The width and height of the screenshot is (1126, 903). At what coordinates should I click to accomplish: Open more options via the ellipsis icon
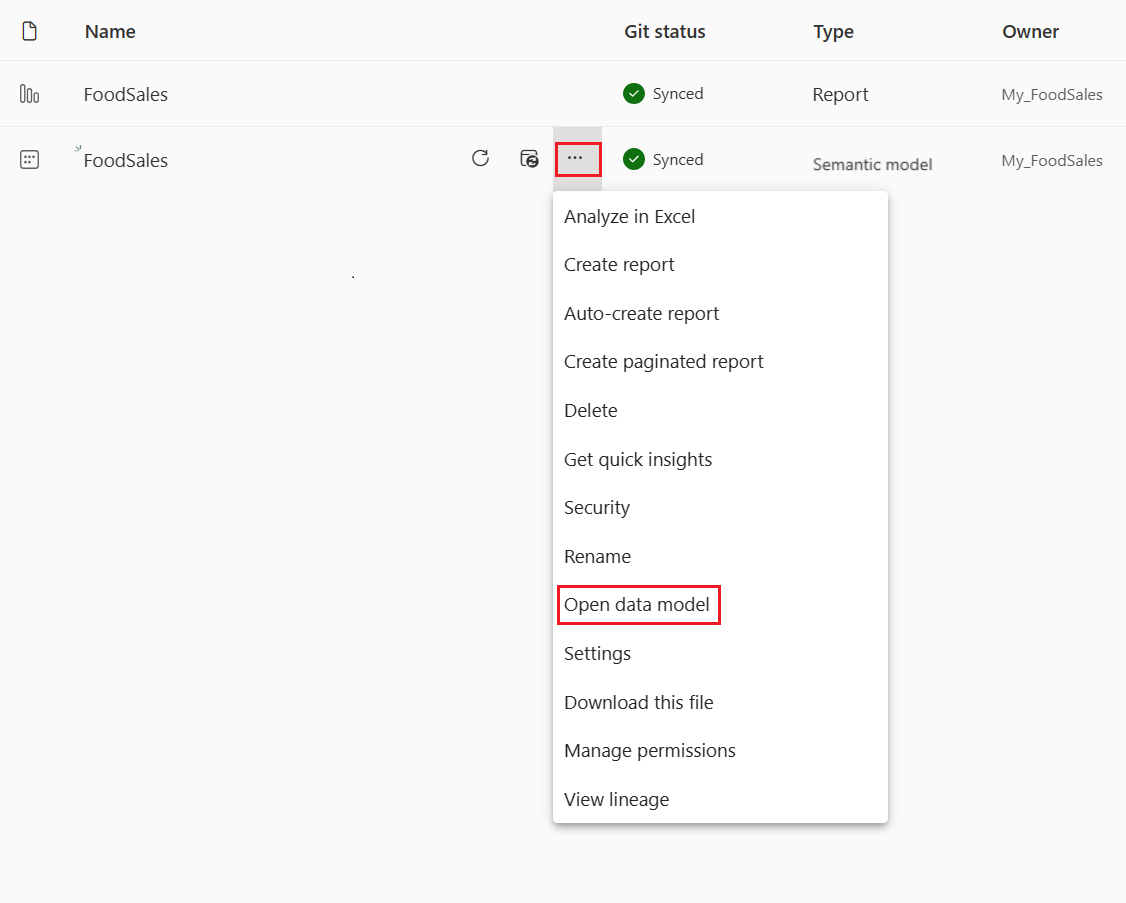pos(578,159)
